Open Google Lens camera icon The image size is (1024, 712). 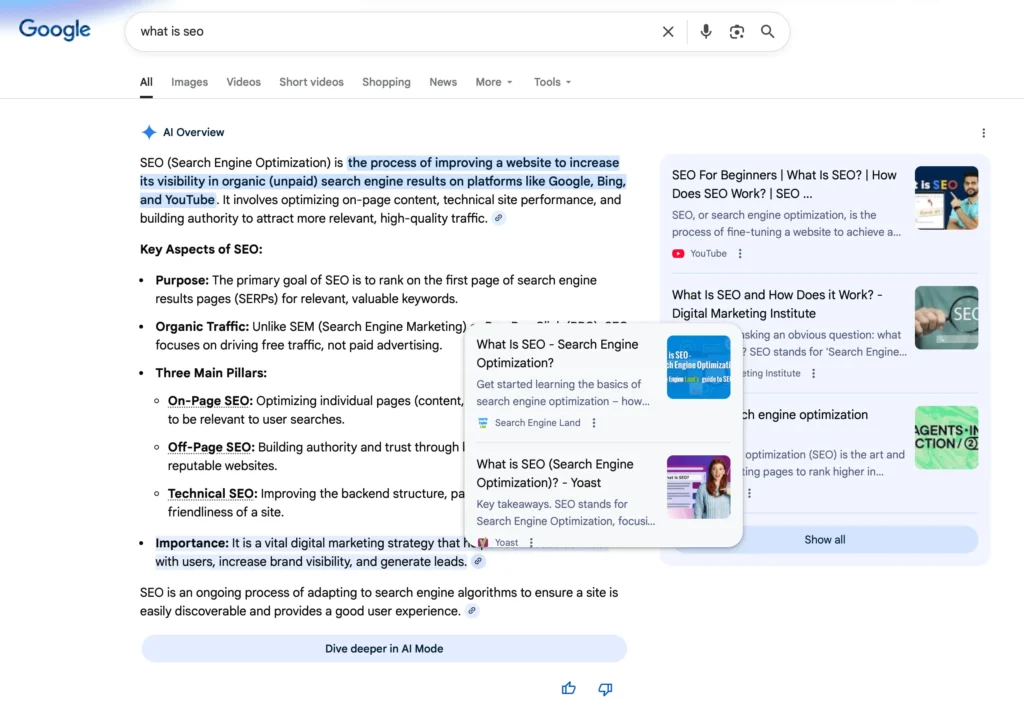(737, 31)
